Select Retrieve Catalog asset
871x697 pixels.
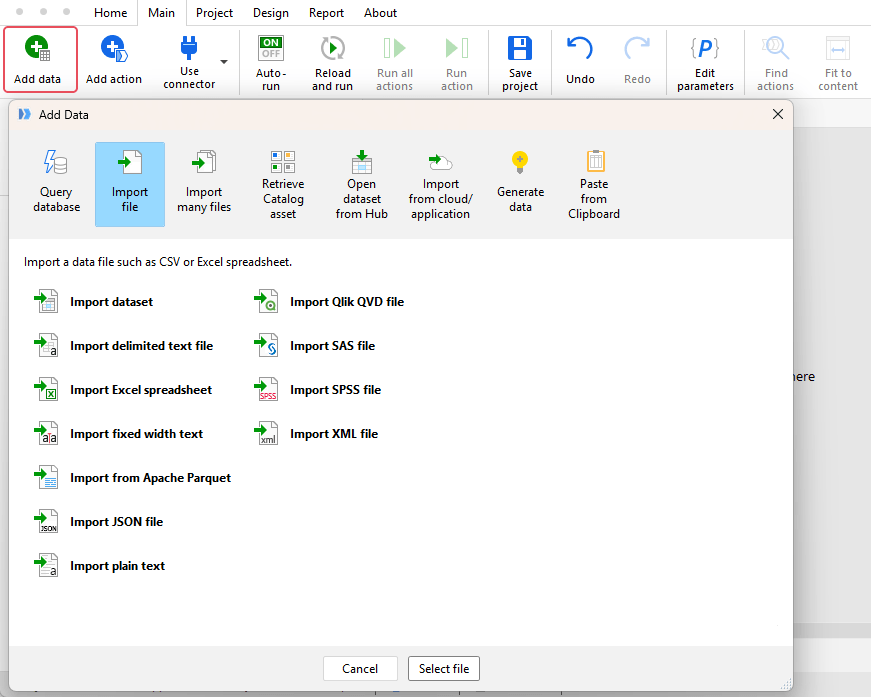point(283,184)
